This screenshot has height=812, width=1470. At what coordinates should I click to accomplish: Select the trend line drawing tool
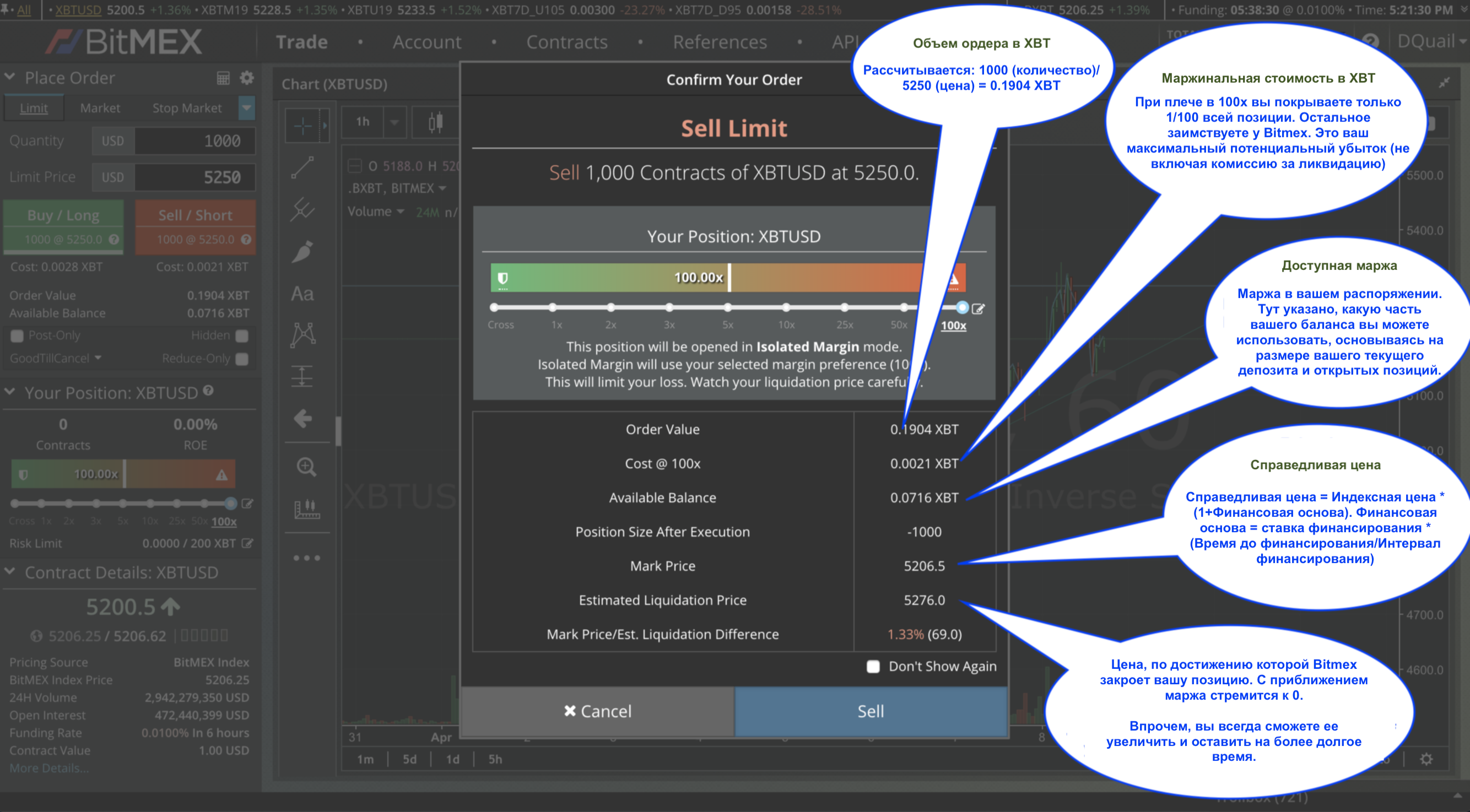tap(302, 167)
